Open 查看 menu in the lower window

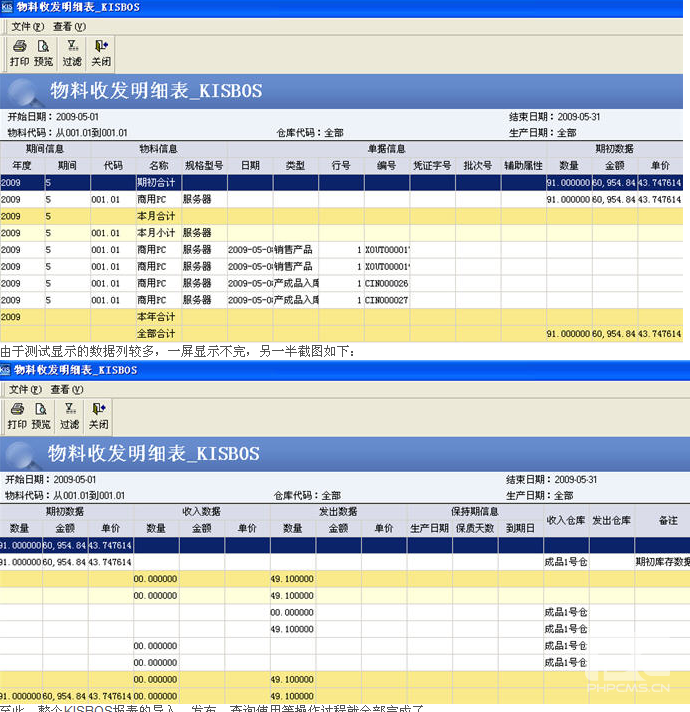(69, 389)
